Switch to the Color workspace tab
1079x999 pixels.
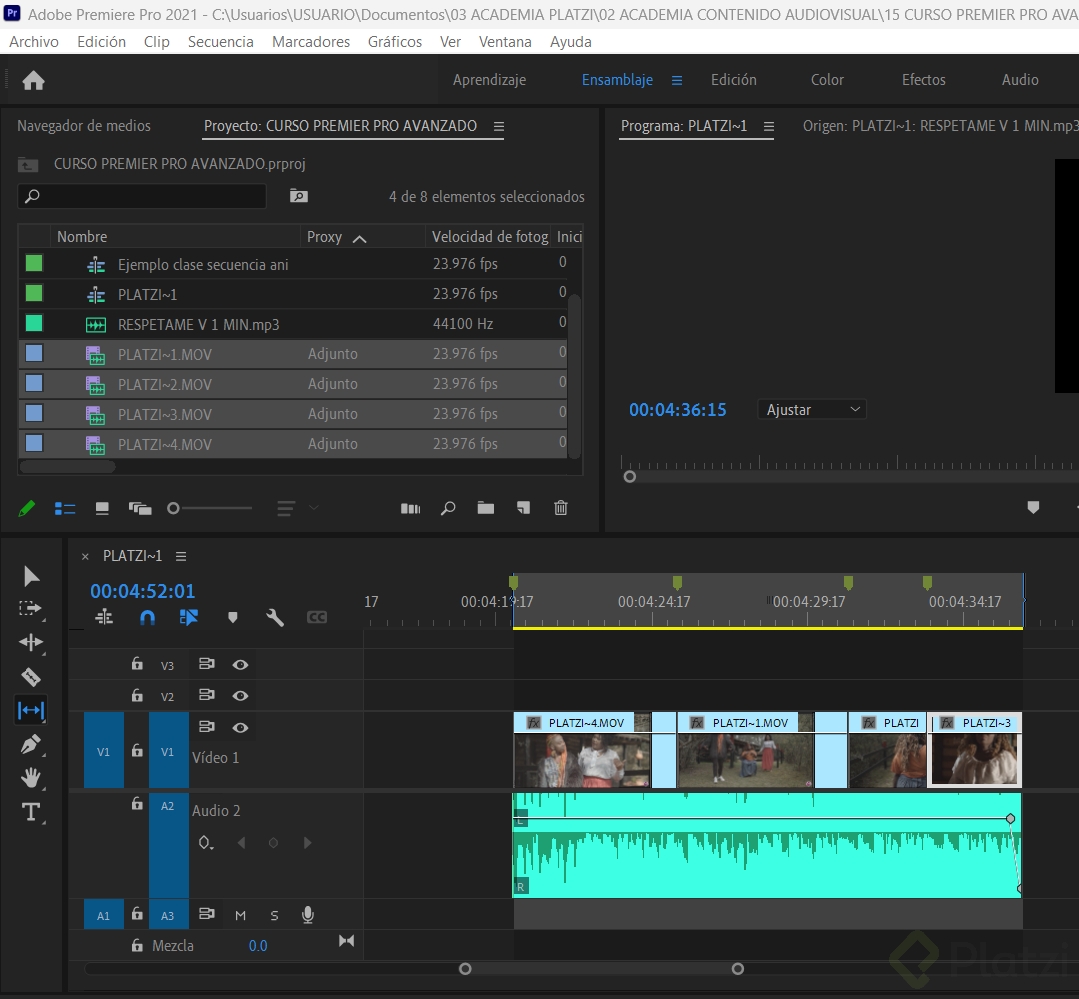pos(827,80)
